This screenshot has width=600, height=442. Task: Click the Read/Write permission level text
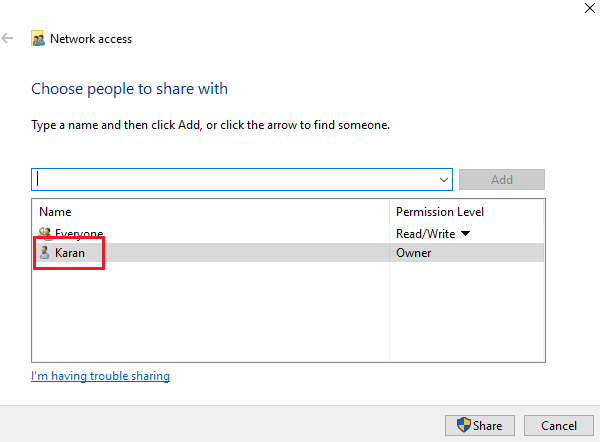coord(425,234)
